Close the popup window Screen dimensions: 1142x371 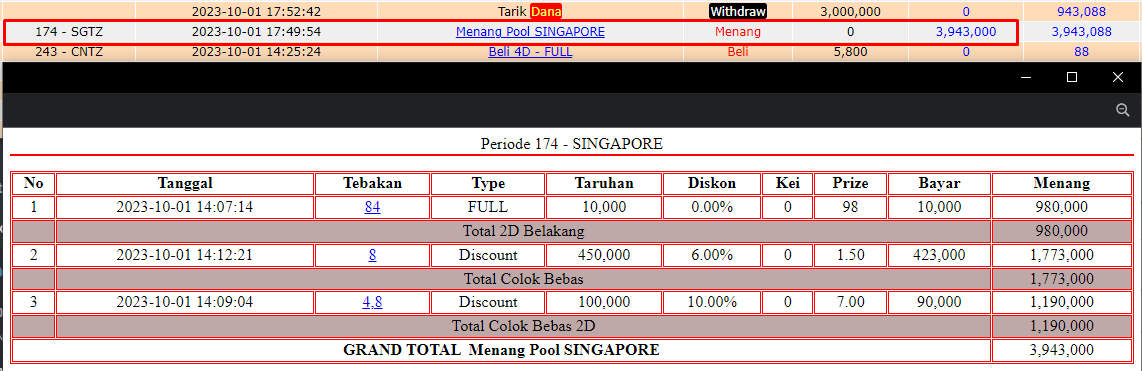[1118, 77]
